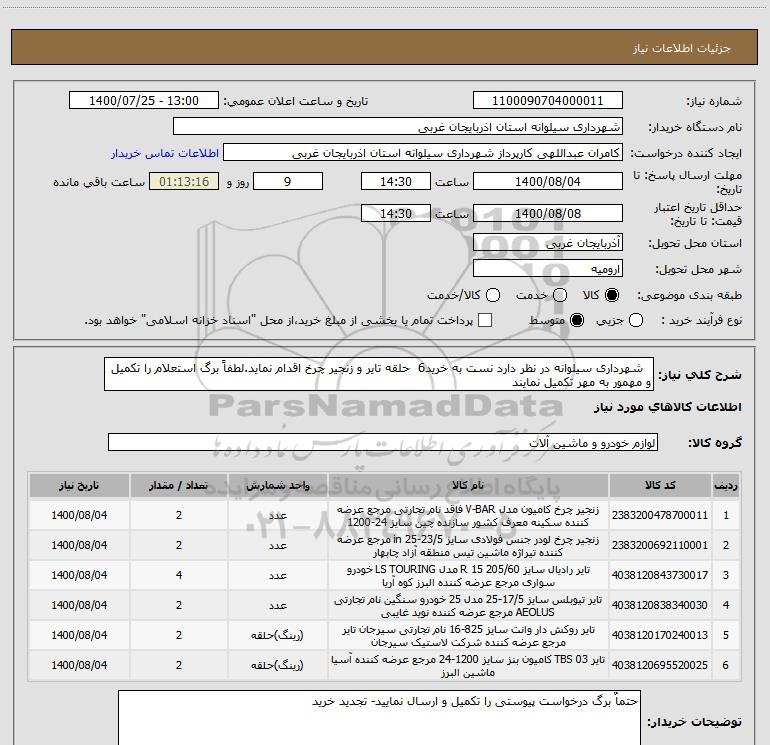The height and width of the screenshot is (745, 770).
Task: Click the ردیف column header
Action: pos(726,485)
